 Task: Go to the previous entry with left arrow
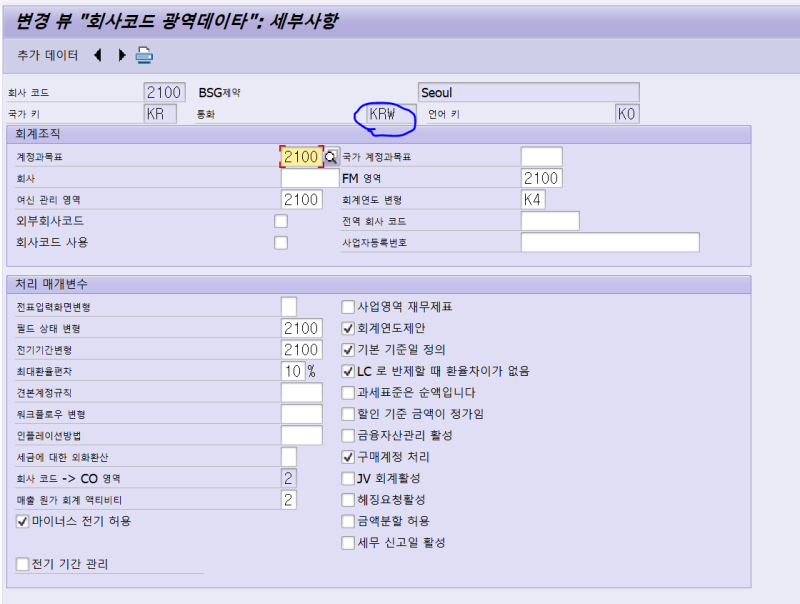[97, 57]
